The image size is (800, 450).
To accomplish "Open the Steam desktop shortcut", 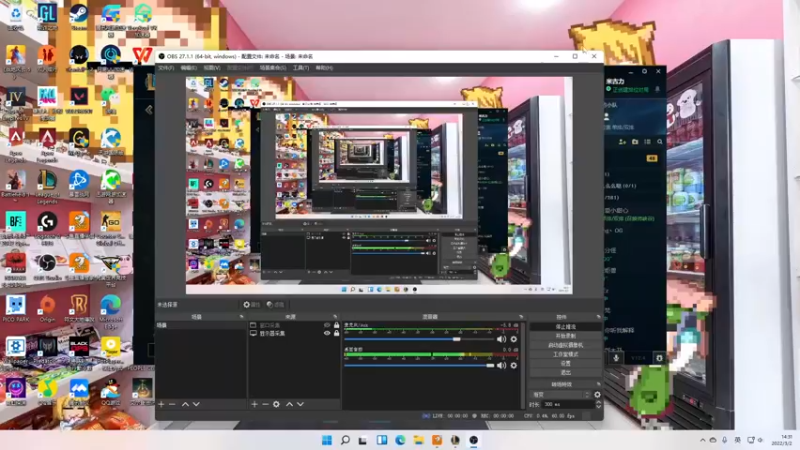I will coord(79,16).
